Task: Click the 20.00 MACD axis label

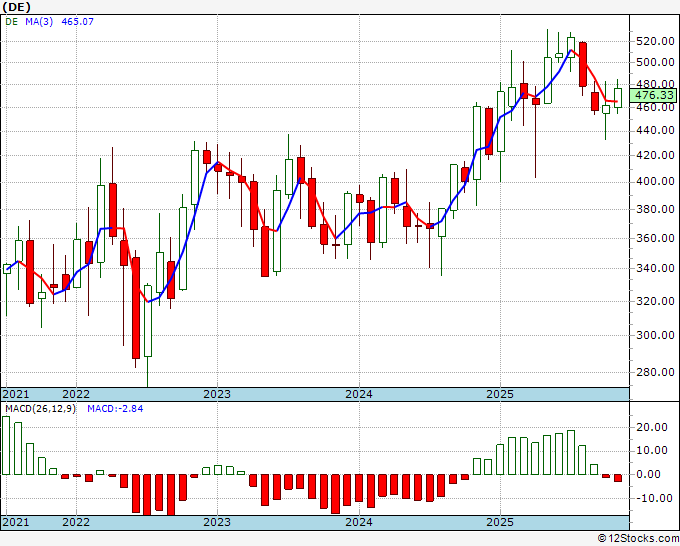Action: tap(652, 428)
